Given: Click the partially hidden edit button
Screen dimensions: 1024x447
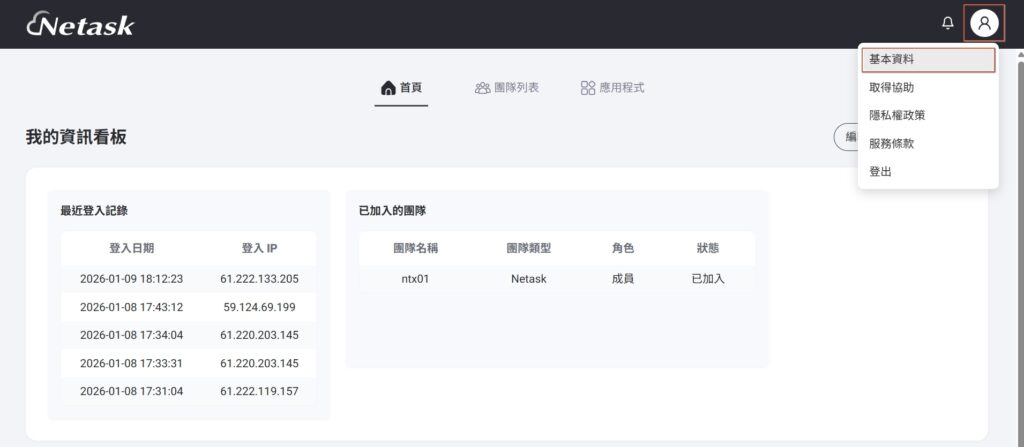Looking at the screenshot, I should 846,138.
